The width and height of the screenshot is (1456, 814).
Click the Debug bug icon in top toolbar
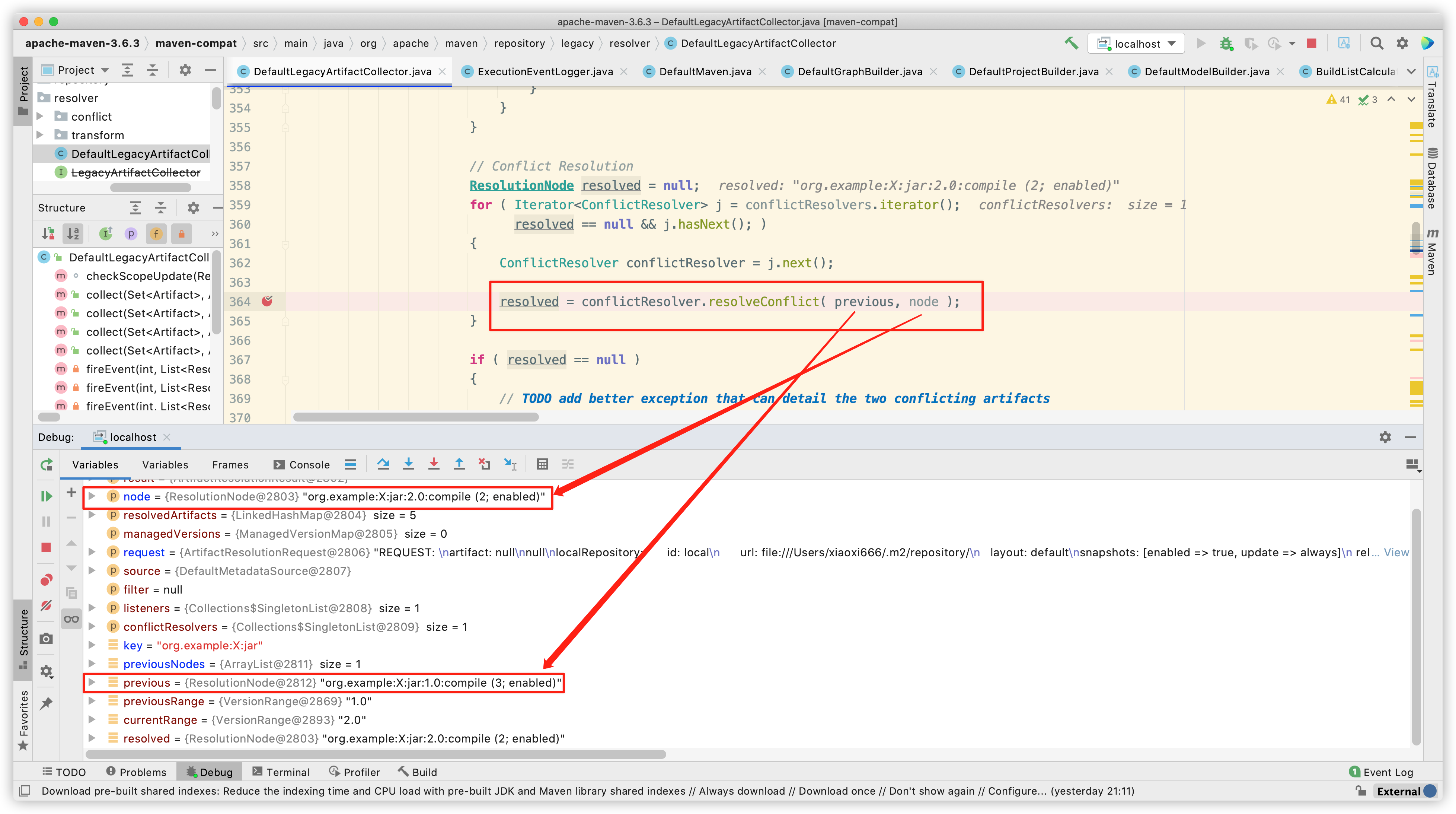point(1225,44)
